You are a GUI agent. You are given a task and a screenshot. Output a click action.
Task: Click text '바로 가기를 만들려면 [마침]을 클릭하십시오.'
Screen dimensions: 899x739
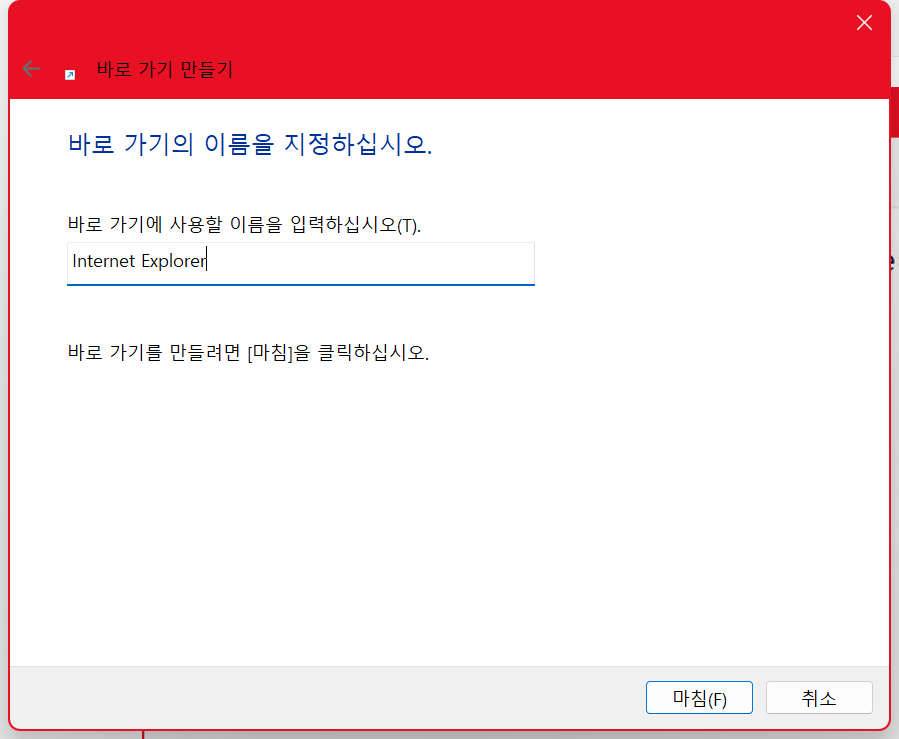(x=248, y=352)
